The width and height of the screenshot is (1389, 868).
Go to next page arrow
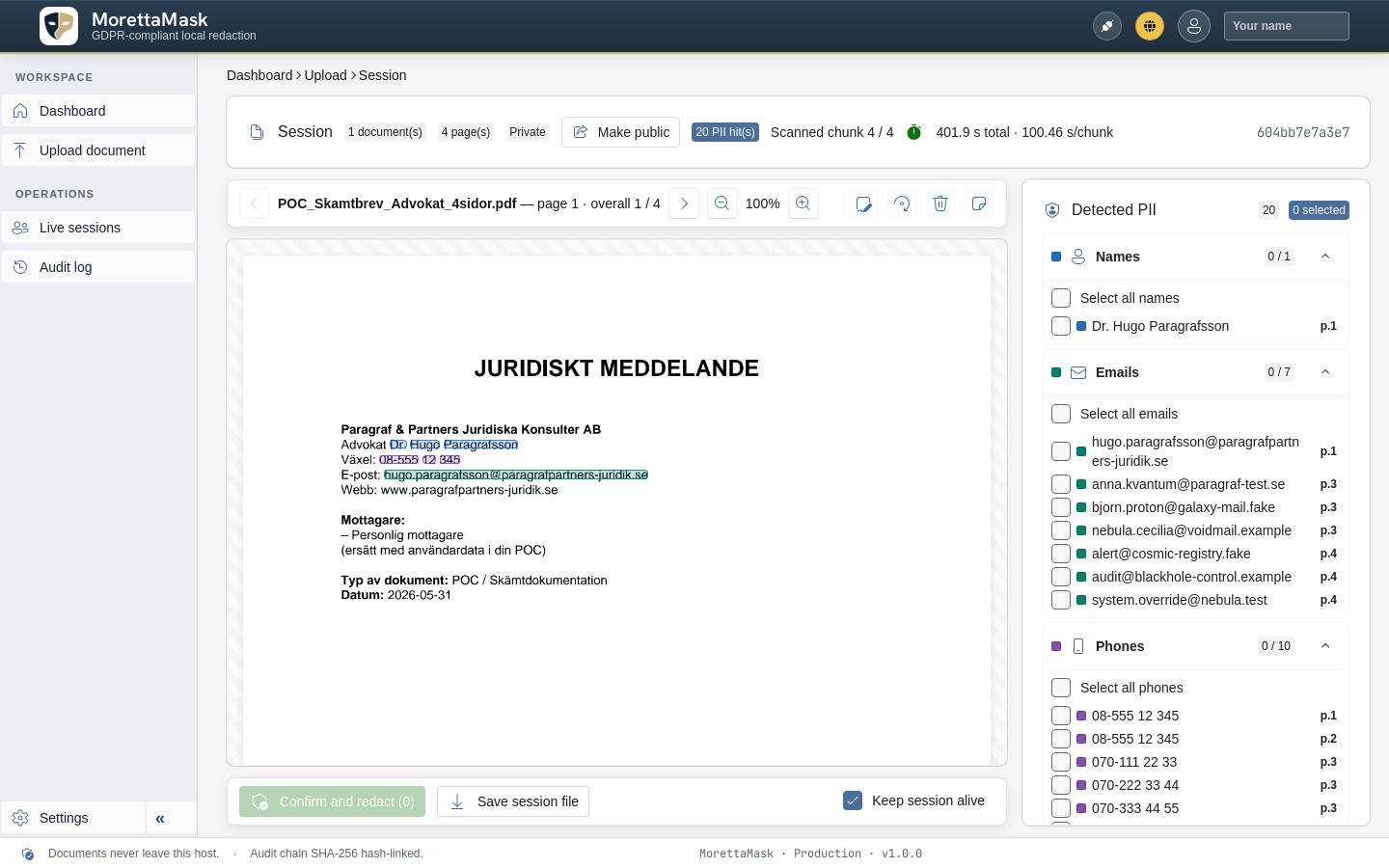(x=684, y=203)
